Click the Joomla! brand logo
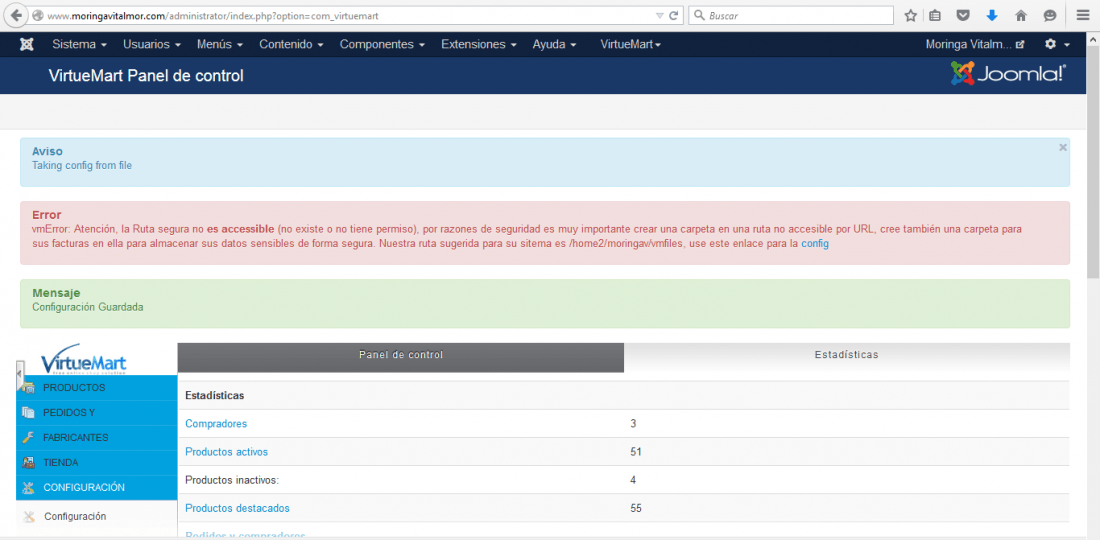Screen dimensions: 1100x540 click(x=1008, y=74)
